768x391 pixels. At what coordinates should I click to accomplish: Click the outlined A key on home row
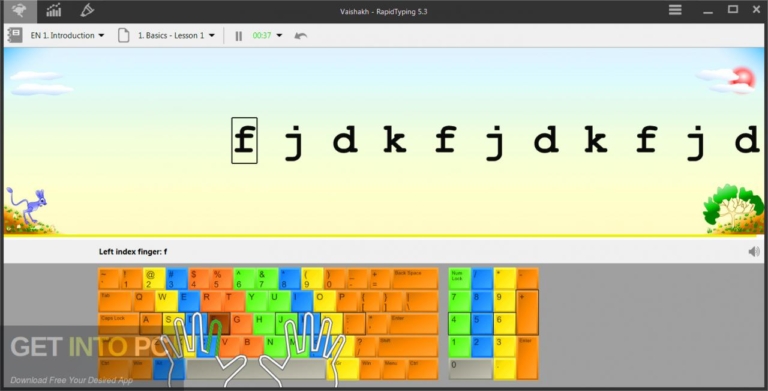150,324
